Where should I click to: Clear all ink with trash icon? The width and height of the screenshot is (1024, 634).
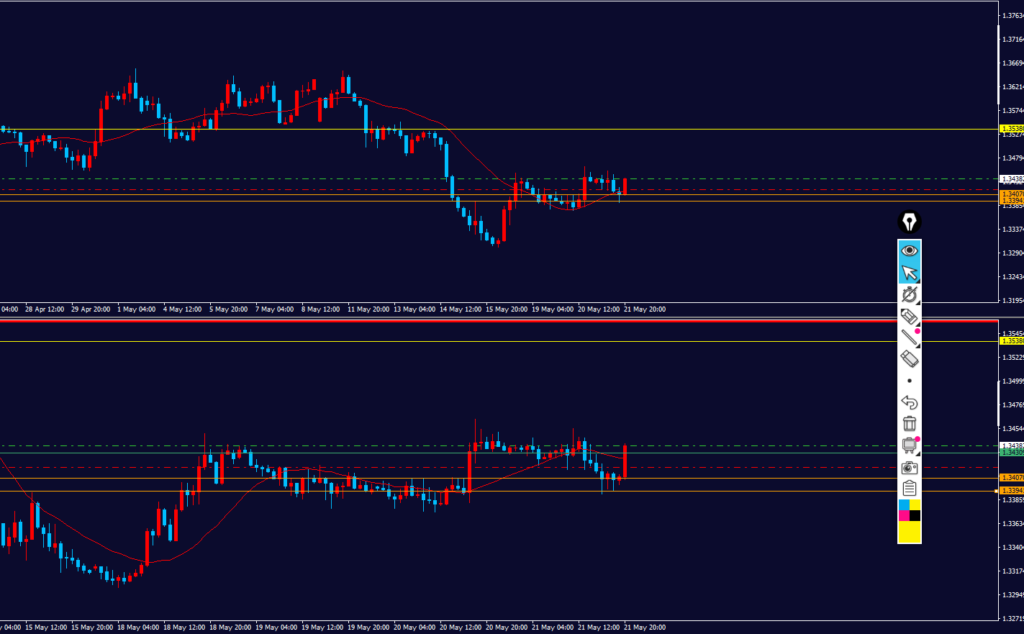click(x=909, y=424)
